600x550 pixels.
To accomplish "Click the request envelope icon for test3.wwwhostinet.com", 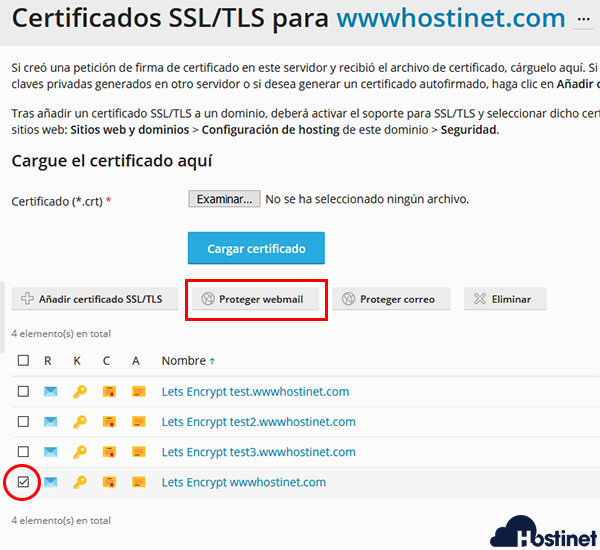I will click(x=51, y=452).
